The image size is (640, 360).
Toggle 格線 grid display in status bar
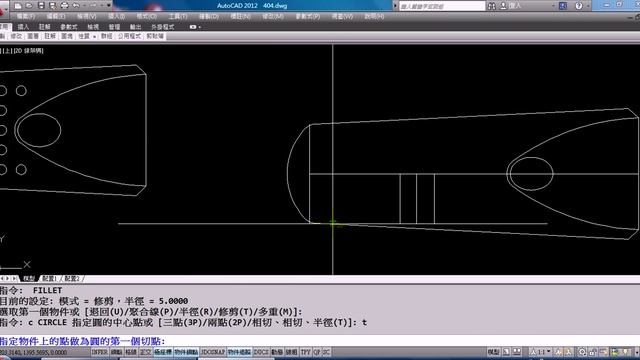pos(131,352)
